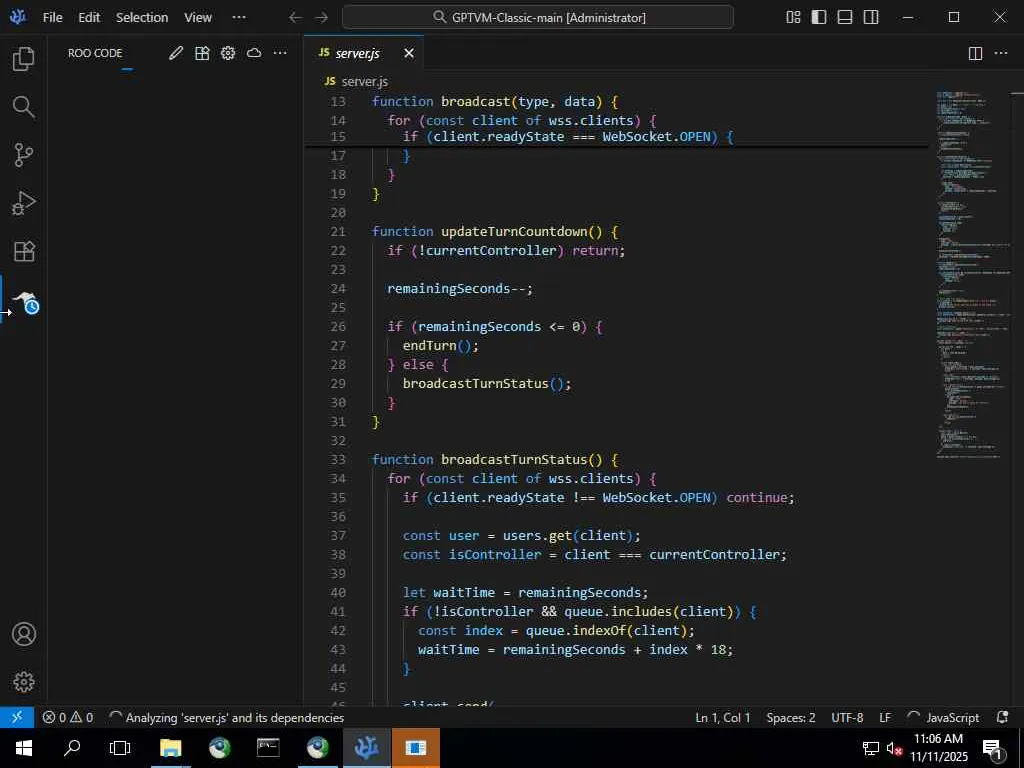Open the Run and Debug view

24,203
